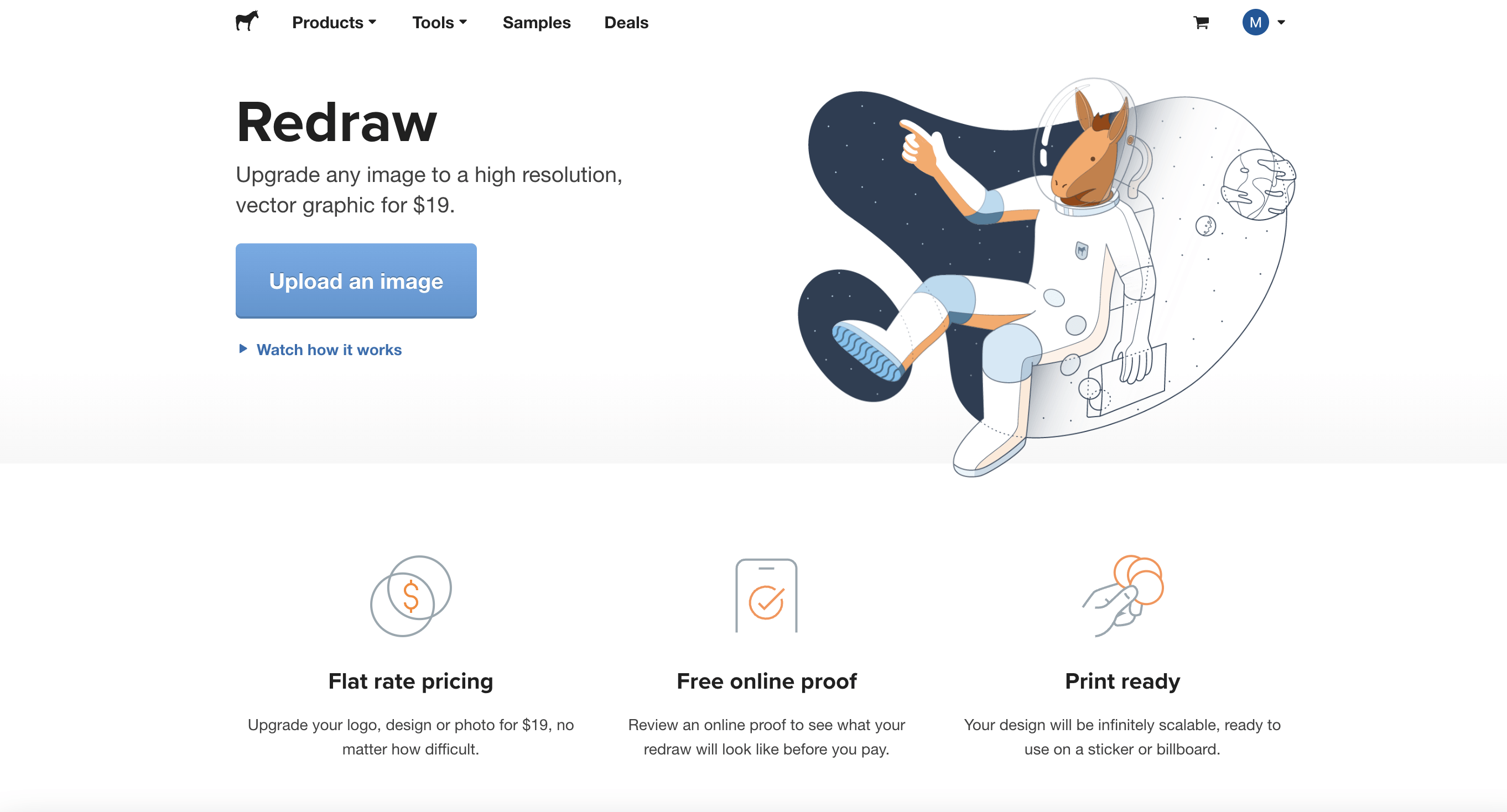Select the Tools navigation expander
Viewport: 1507px width, 812px height.
point(440,22)
